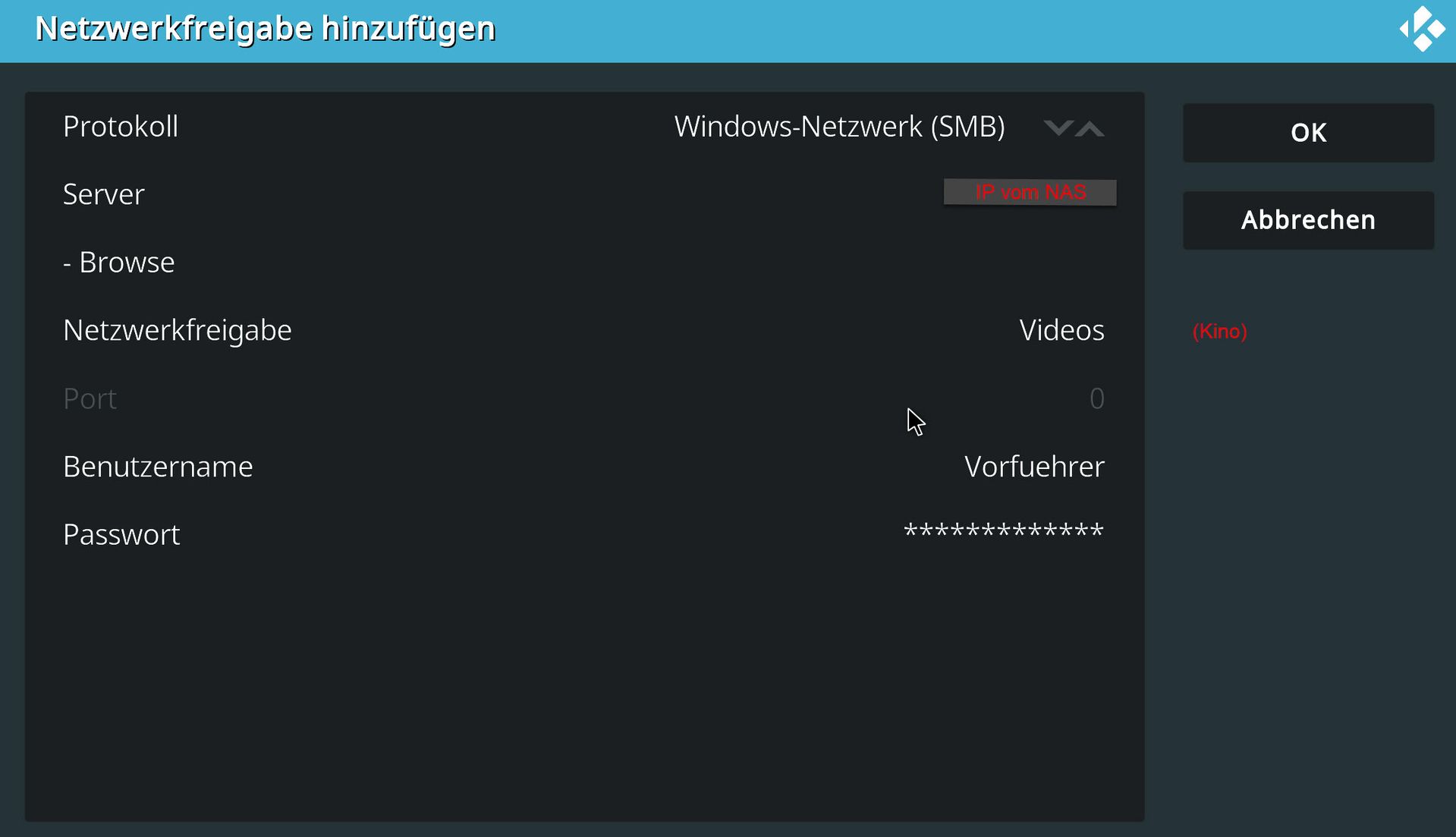Edit the Netzwerkfreigabe share path
The width and height of the screenshot is (1456, 837).
pyautogui.click(x=584, y=330)
